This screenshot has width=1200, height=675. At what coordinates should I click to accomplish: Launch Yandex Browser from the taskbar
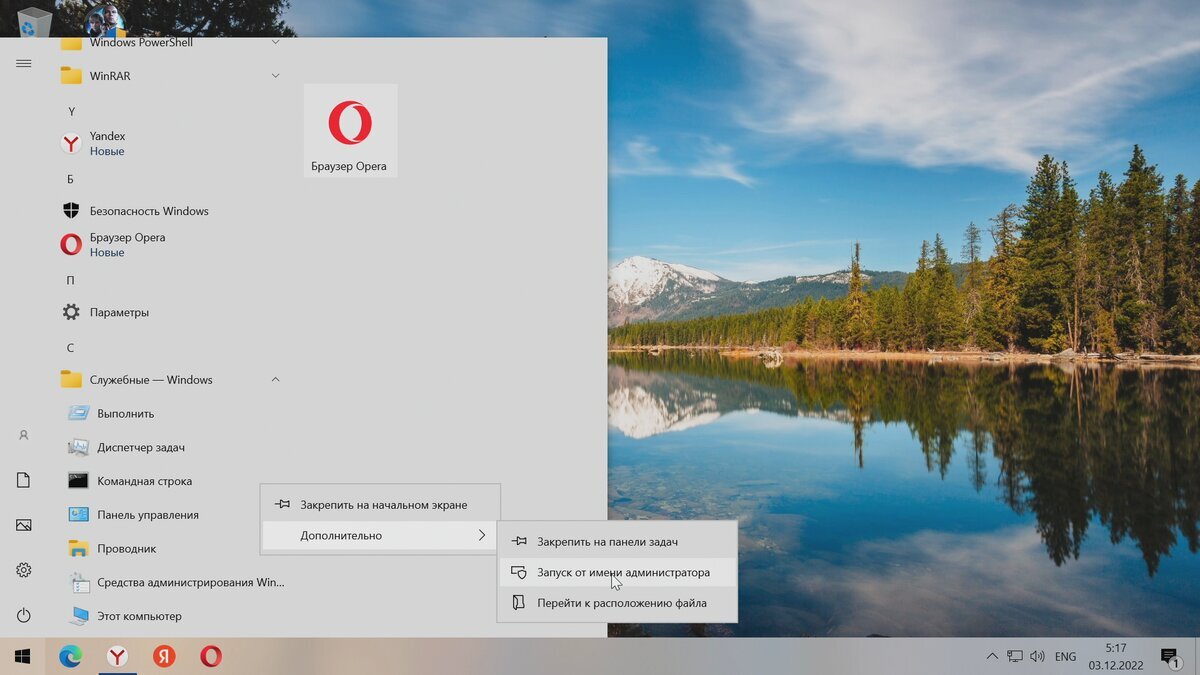(x=117, y=657)
